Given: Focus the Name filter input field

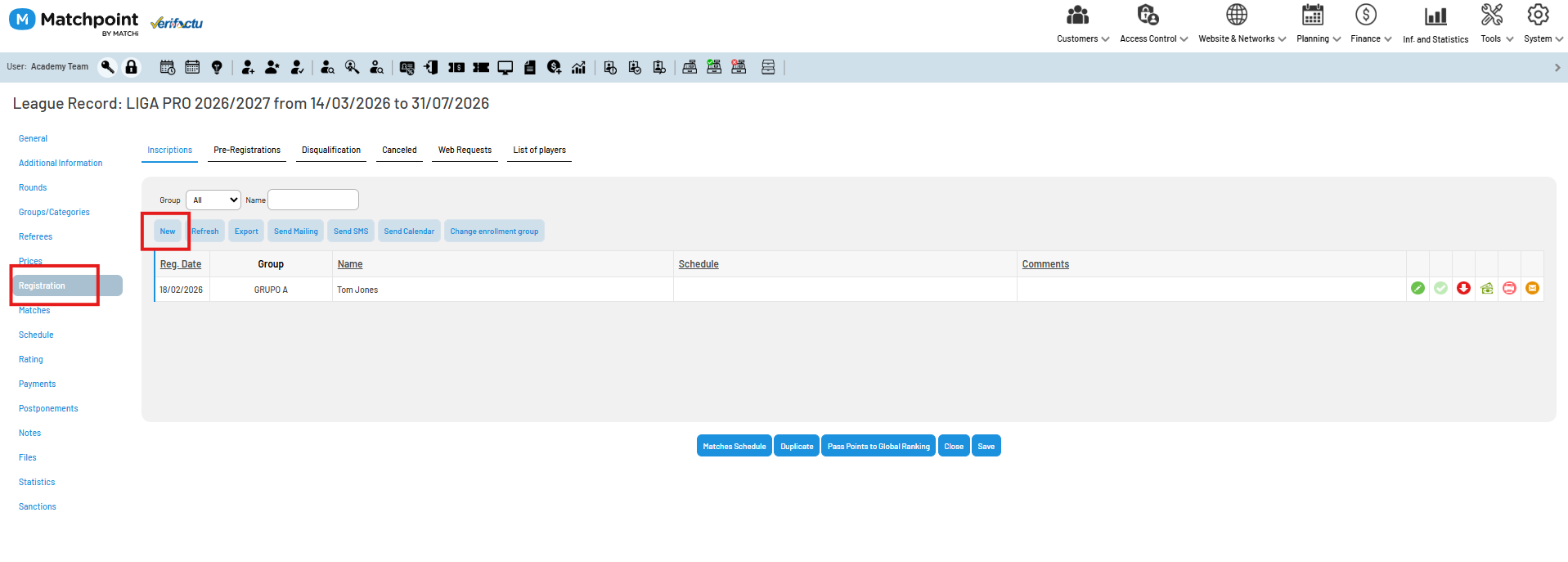Looking at the screenshot, I should pos(313,200).
